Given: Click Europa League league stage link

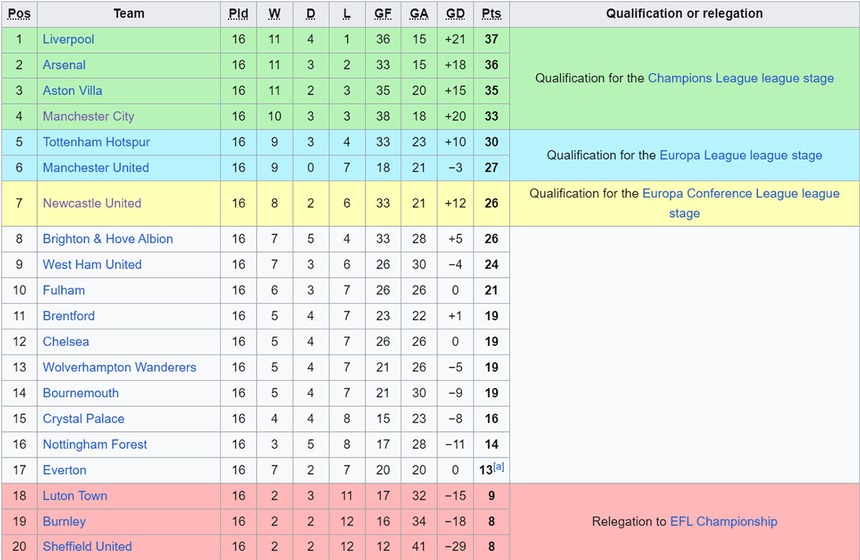Looking at the screenshot, I should point(740,155).
